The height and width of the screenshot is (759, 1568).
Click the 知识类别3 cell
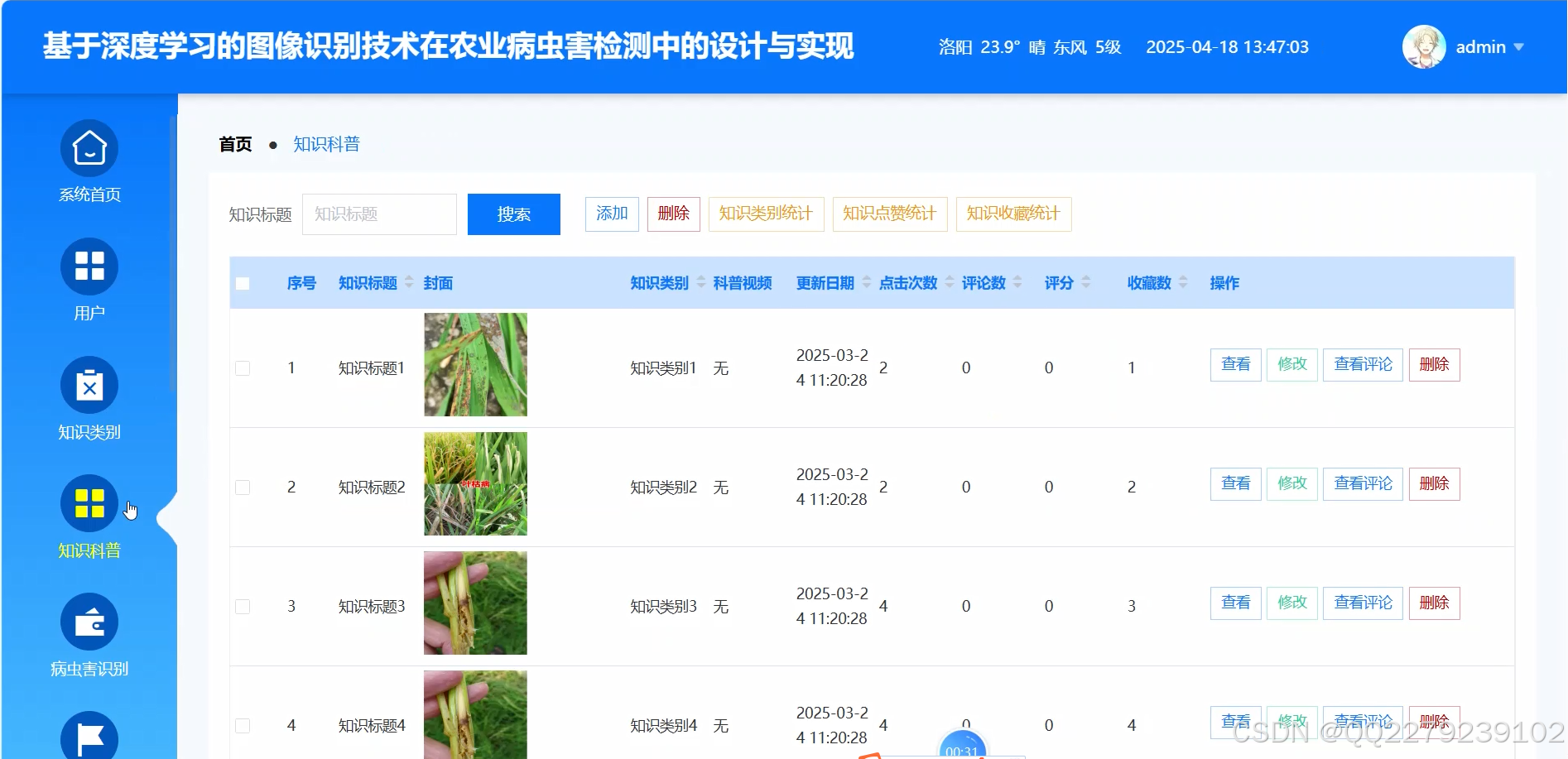663,607
